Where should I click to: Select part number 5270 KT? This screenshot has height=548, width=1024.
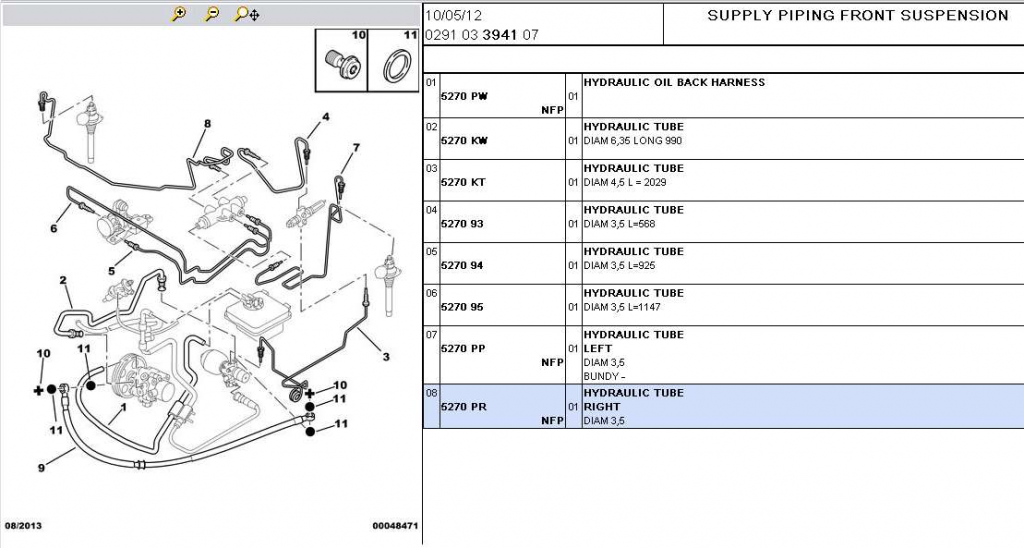pyautogui.click(x=463, y=182)
